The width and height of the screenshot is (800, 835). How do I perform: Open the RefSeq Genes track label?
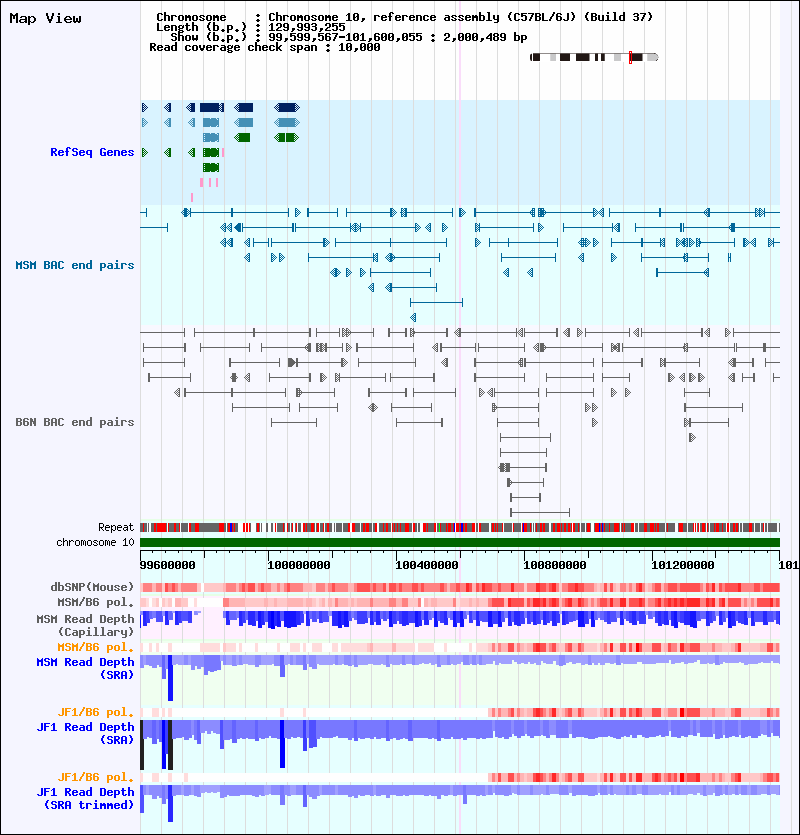(92, 152)
